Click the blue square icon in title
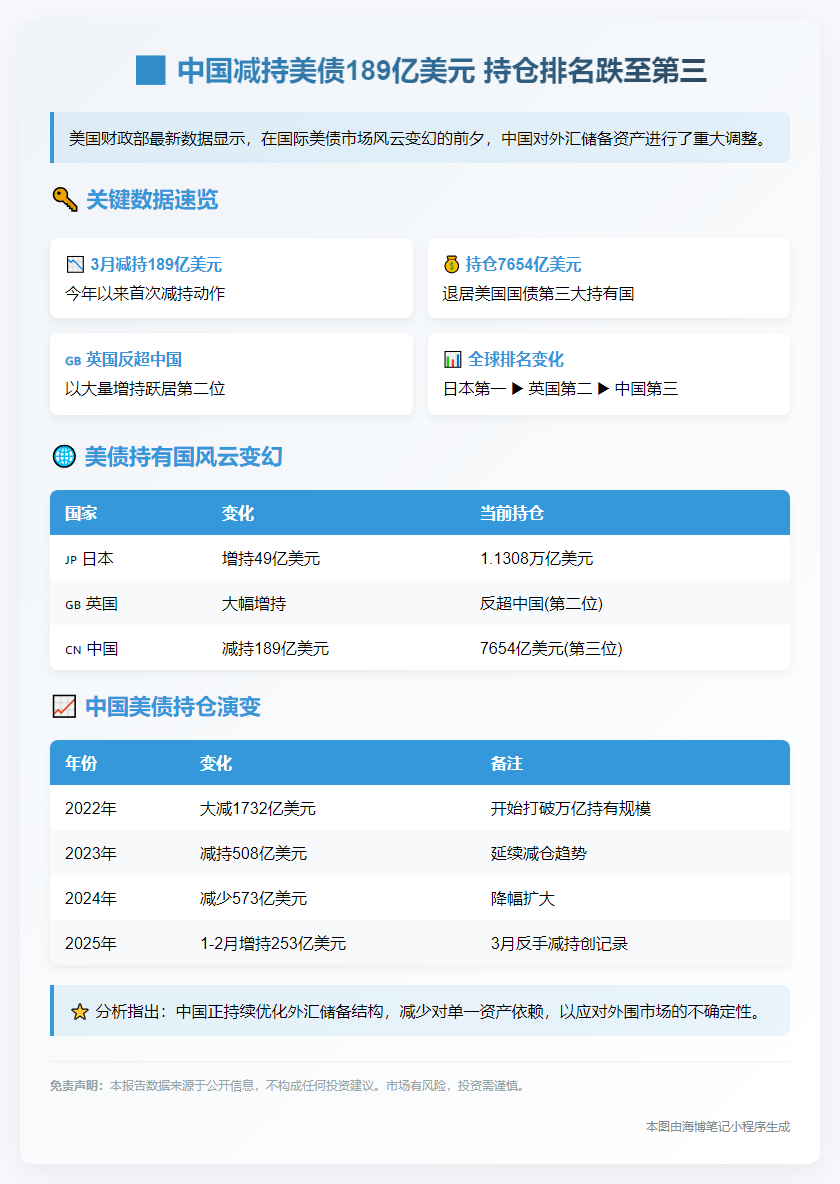The height and width of the screenshot is (1184, 840). coord(150,70)
